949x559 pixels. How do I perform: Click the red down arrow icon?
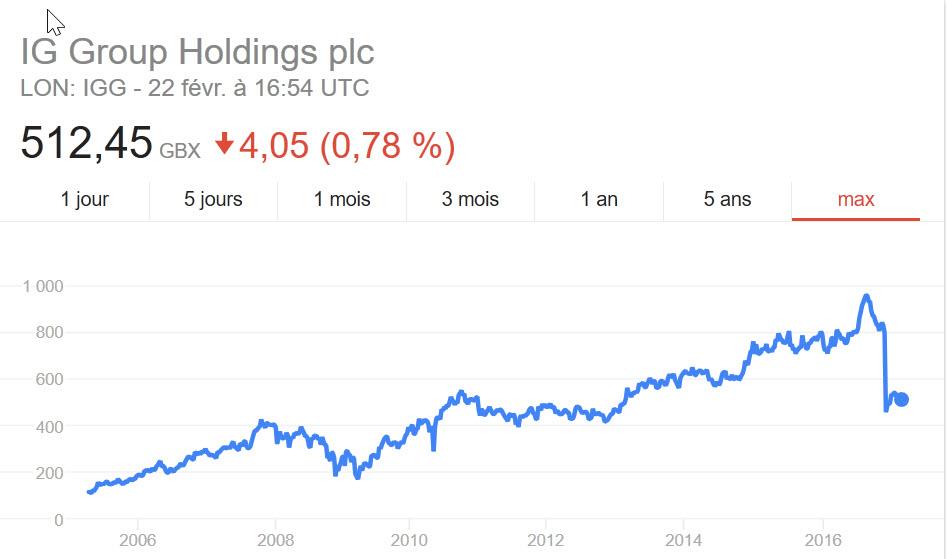coord(225,145)
